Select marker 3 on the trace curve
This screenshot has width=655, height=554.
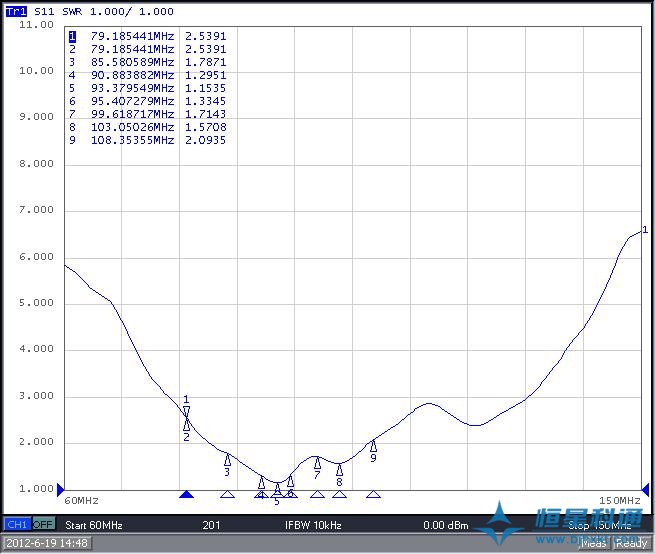tap(227, 459)
